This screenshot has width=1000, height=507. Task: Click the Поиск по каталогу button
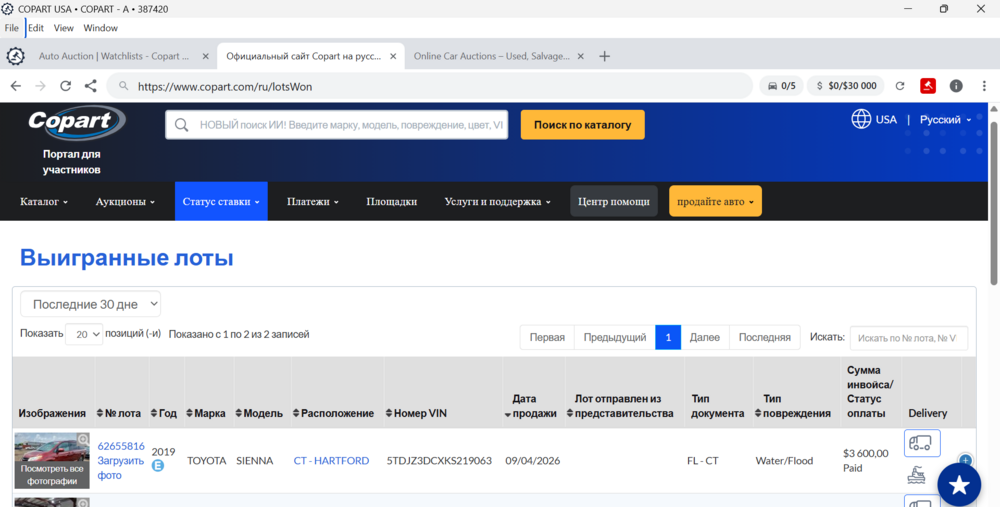(583, 125)
